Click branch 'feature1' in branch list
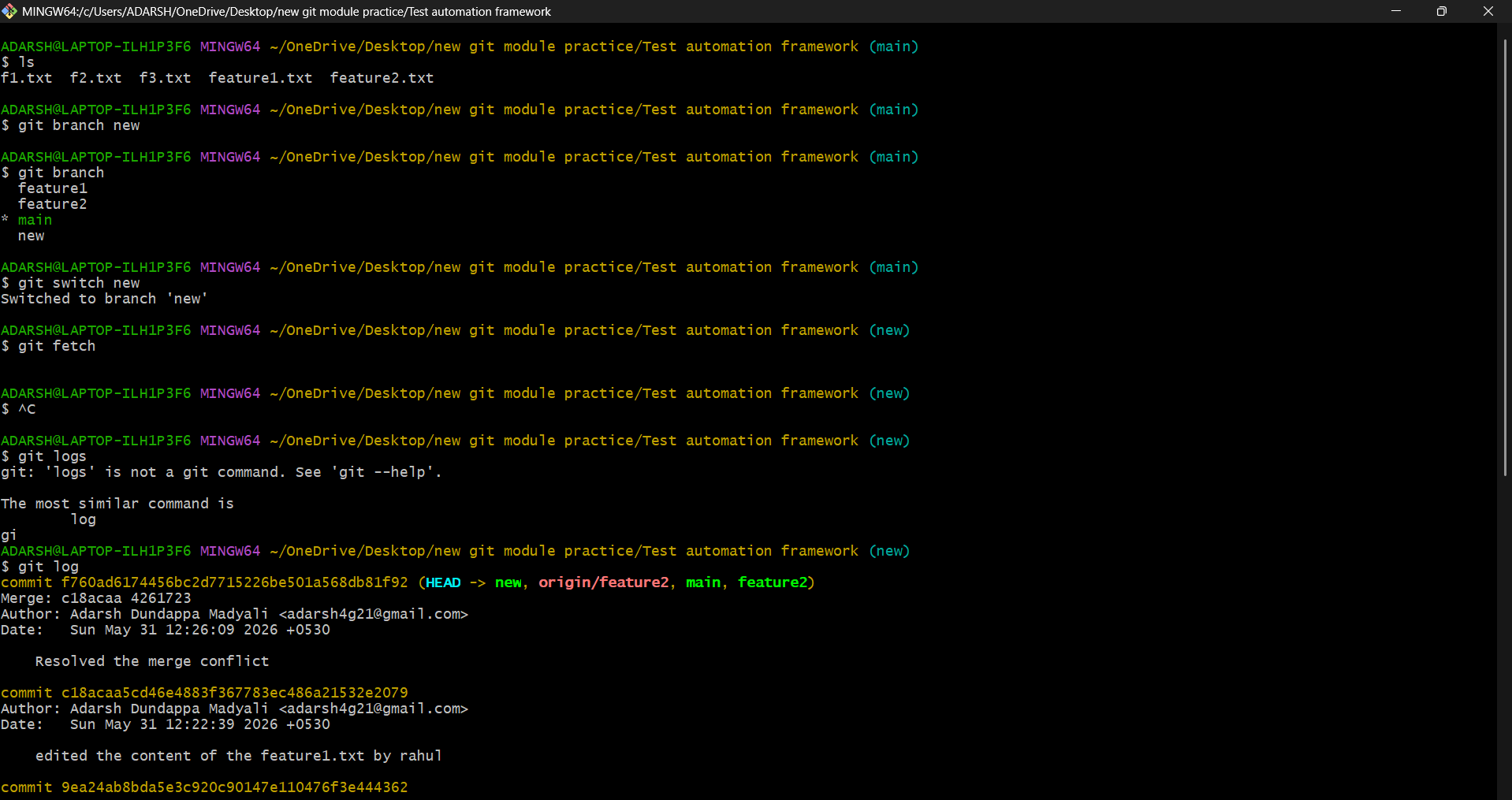The image size is (1512, 800). [x=53, y=188]
